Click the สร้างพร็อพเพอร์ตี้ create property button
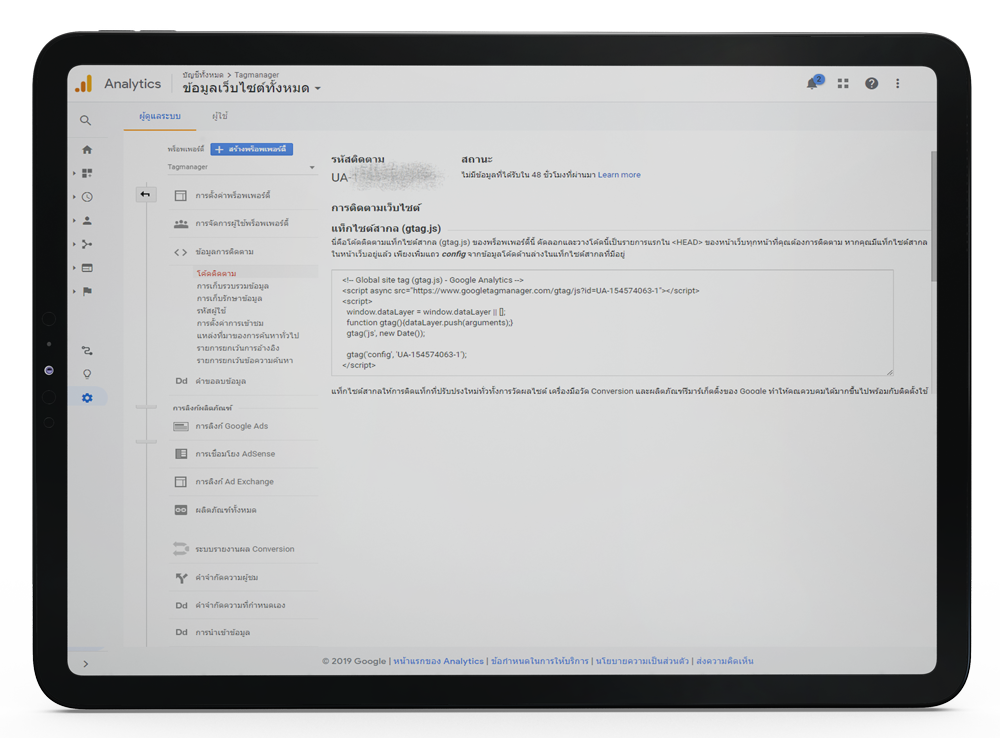Screen dimensions: 1000x738 (251, 149)
